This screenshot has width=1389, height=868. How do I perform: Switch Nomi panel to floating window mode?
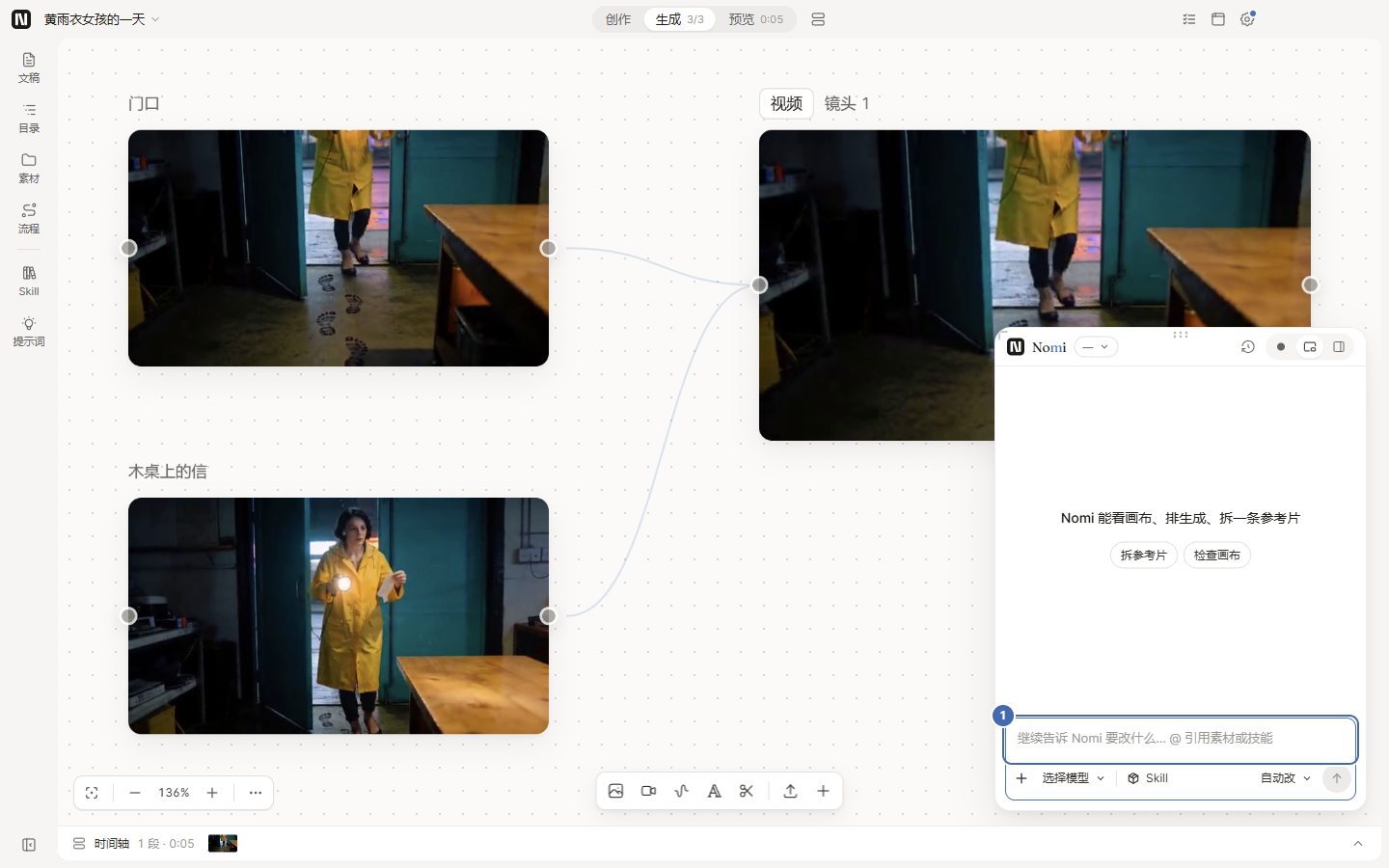point(1310,347)
